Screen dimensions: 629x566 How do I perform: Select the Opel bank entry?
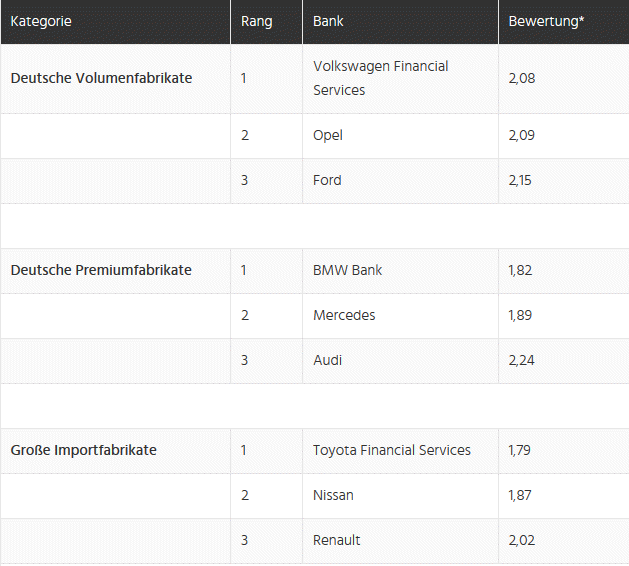[400, 136]
